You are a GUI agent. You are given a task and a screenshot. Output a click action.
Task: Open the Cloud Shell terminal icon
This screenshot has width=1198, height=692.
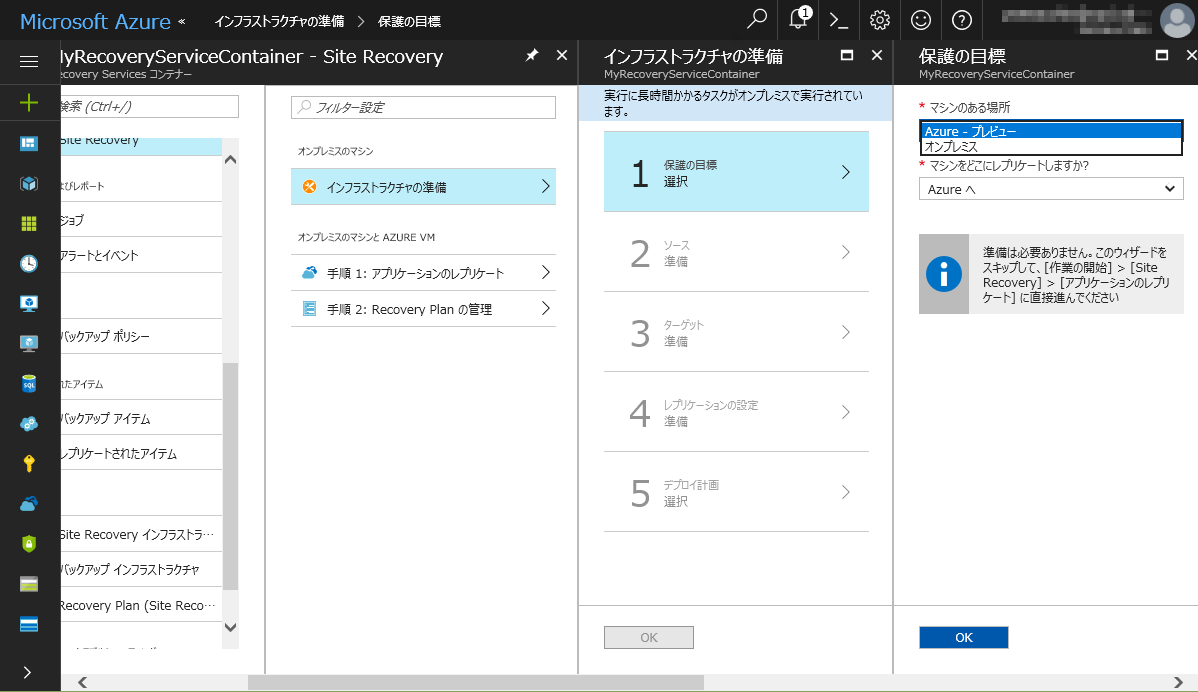[838, 20]
